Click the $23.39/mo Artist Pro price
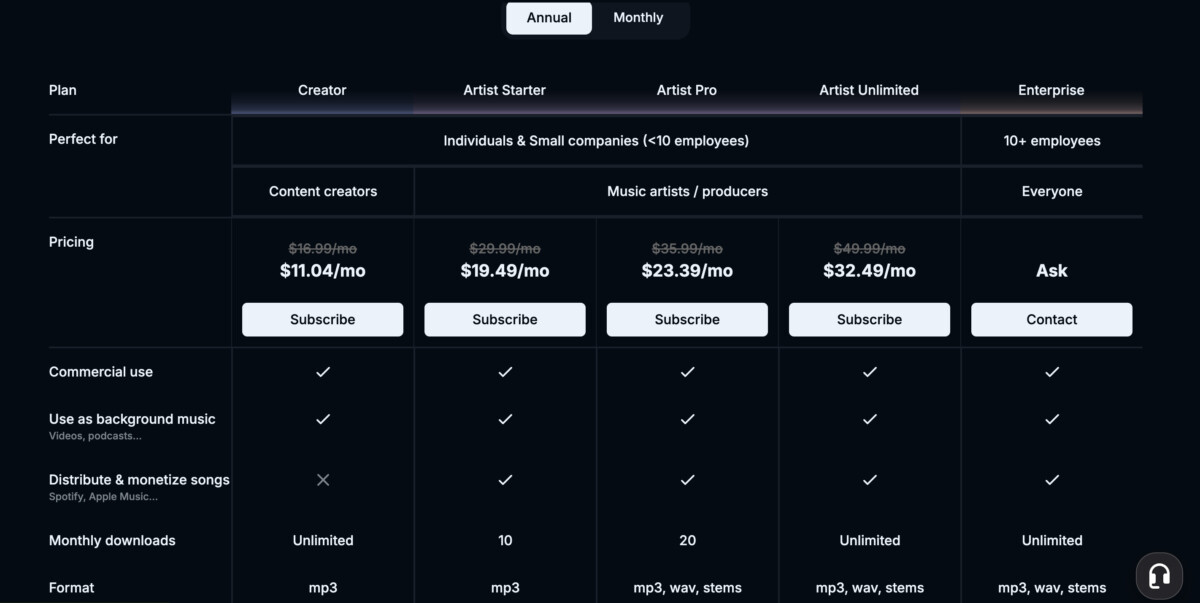Screen dimensions: 1200x603 (687, 271)
